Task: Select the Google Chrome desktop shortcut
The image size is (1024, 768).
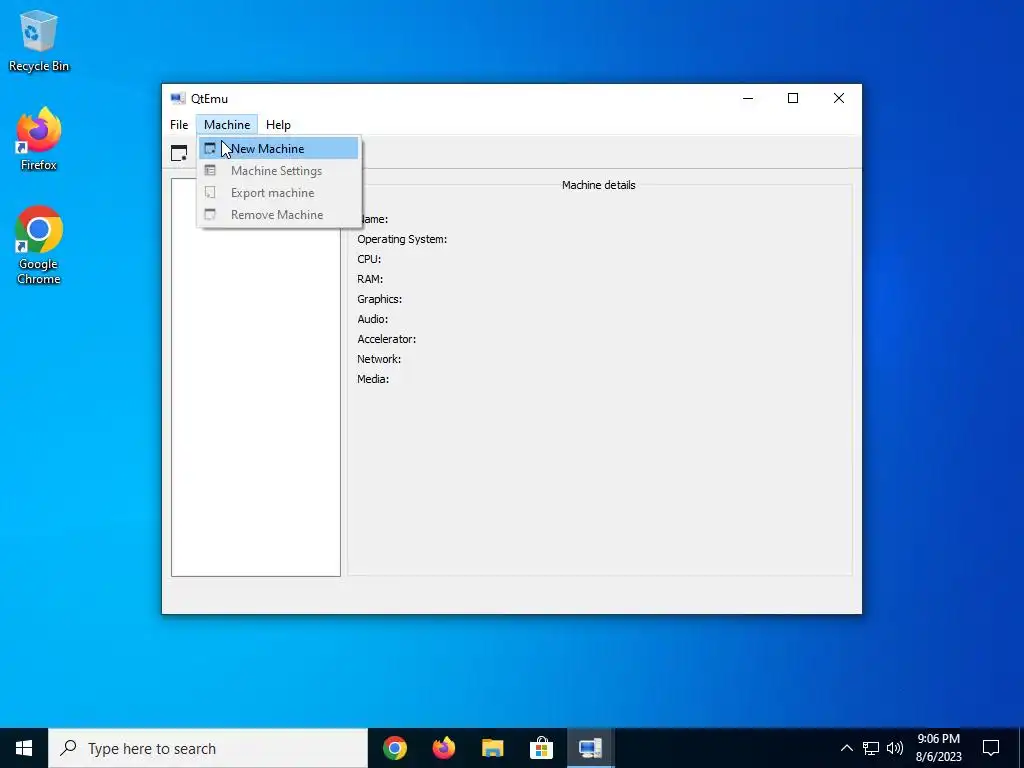Action: [x=39, y=246]
